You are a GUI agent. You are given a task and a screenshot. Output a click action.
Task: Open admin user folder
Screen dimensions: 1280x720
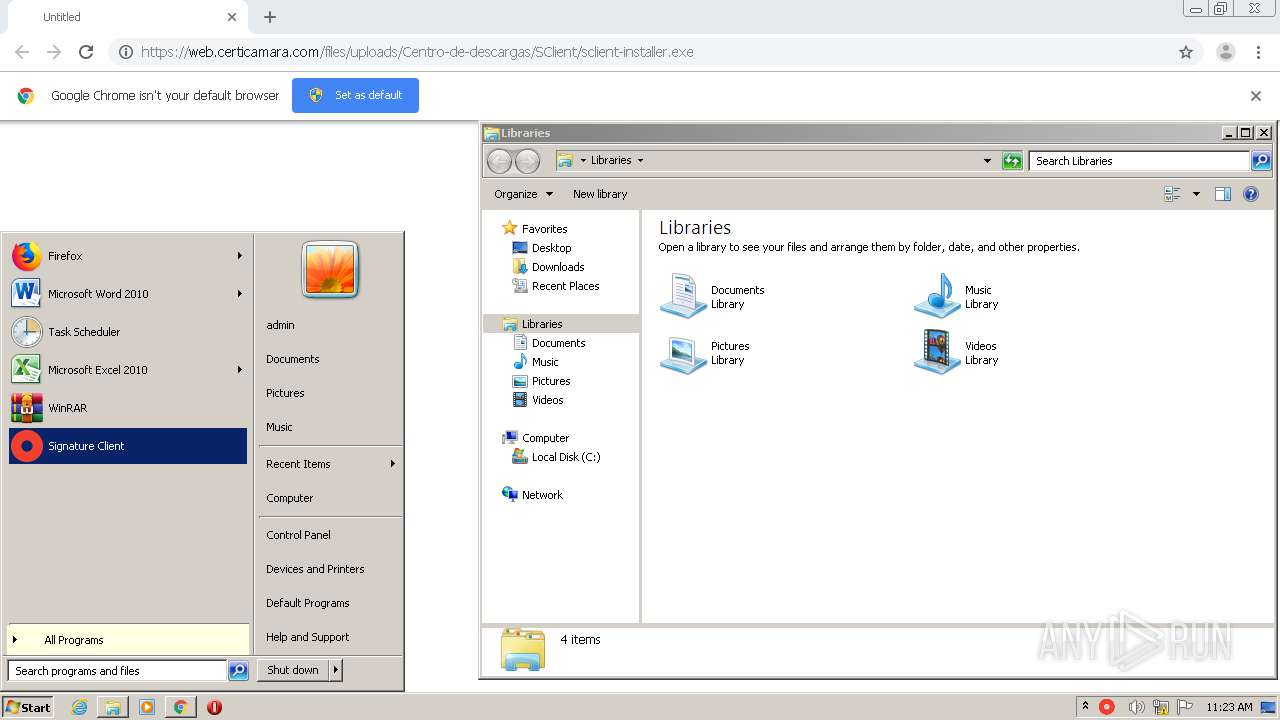tap(280, 325)
